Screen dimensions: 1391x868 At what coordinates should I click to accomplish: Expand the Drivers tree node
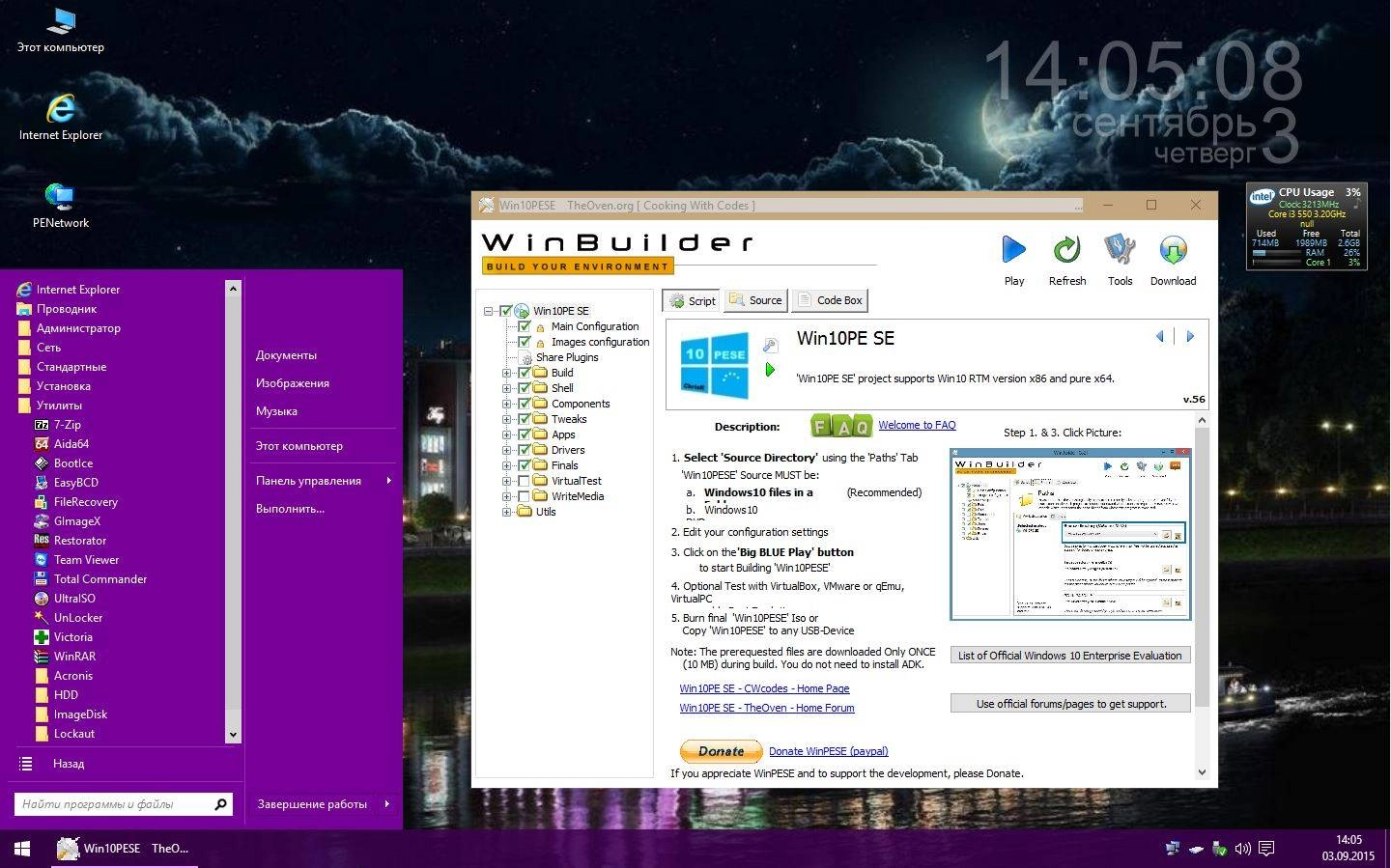click(x=506, y=450)
